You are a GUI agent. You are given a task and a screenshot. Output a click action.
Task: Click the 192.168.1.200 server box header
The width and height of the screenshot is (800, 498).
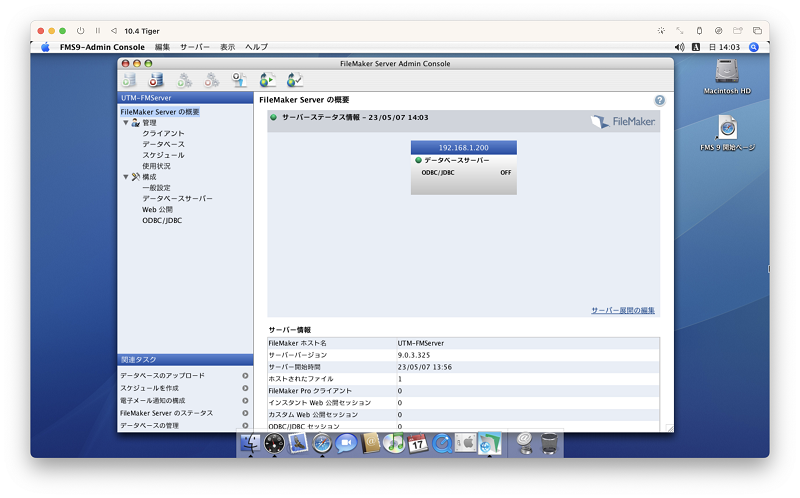(463, 147)
